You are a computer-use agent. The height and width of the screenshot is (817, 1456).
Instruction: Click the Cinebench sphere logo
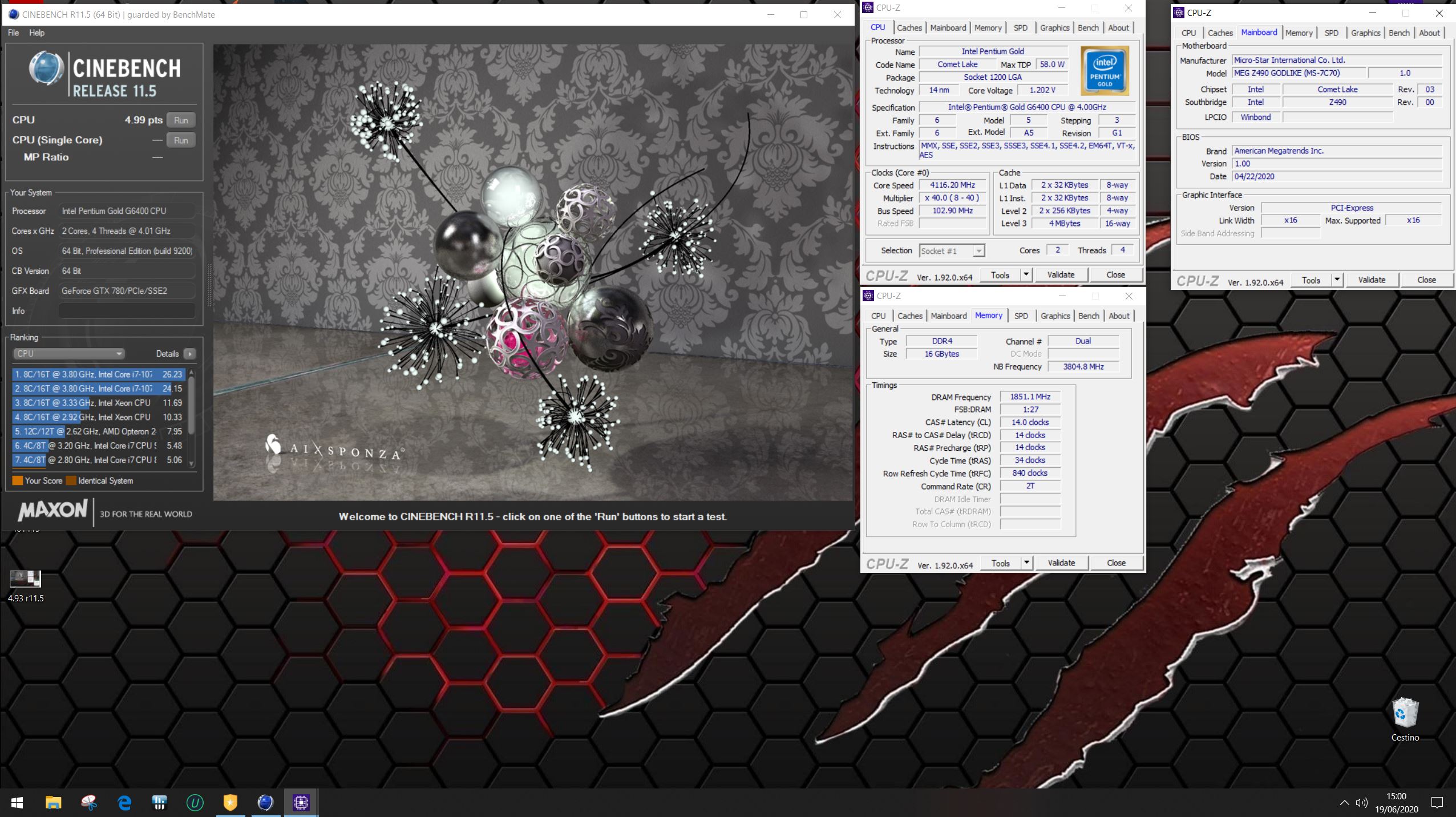coord(46,69)
